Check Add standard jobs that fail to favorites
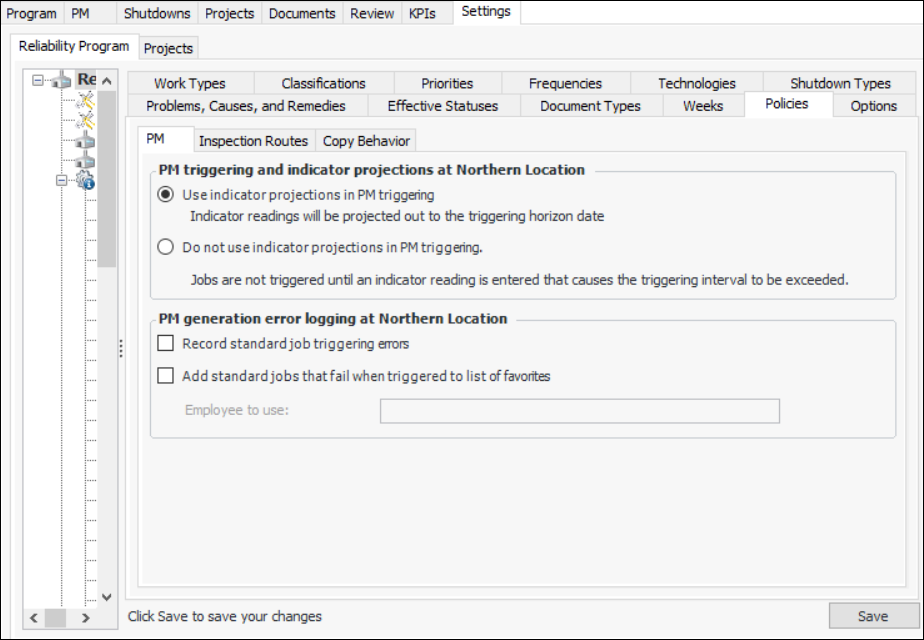The width and height of the screenshot is (924, 640). pyautogui.click(x=166, y=375)
